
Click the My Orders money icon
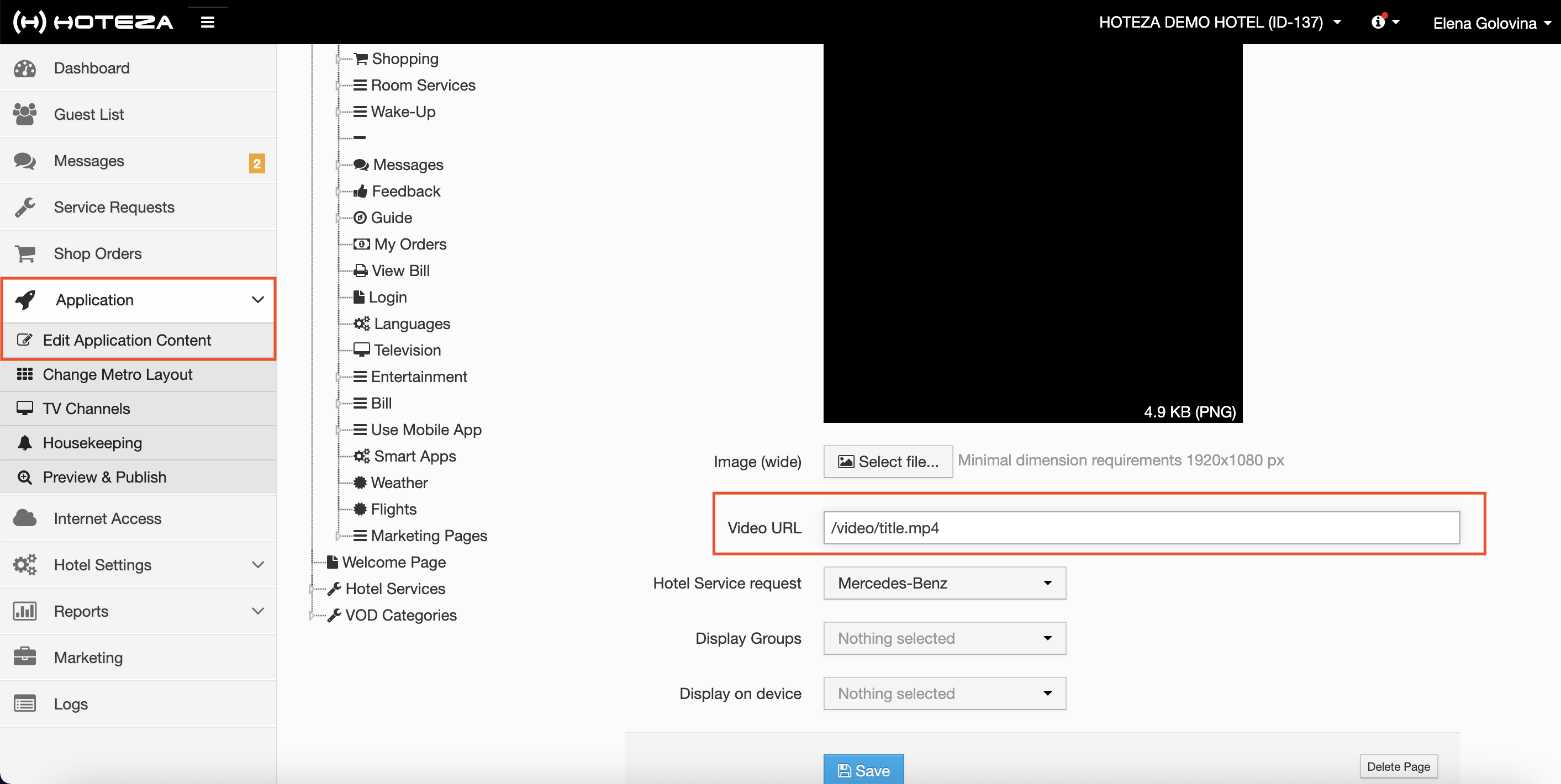coord(362,244)
